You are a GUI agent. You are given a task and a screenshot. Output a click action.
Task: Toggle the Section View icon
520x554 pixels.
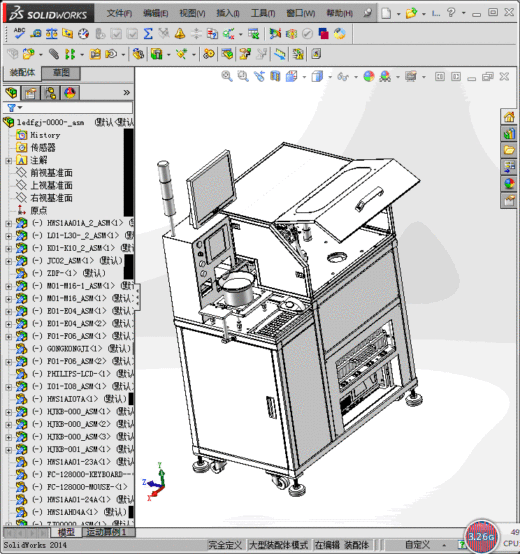(x=275, y=76)
